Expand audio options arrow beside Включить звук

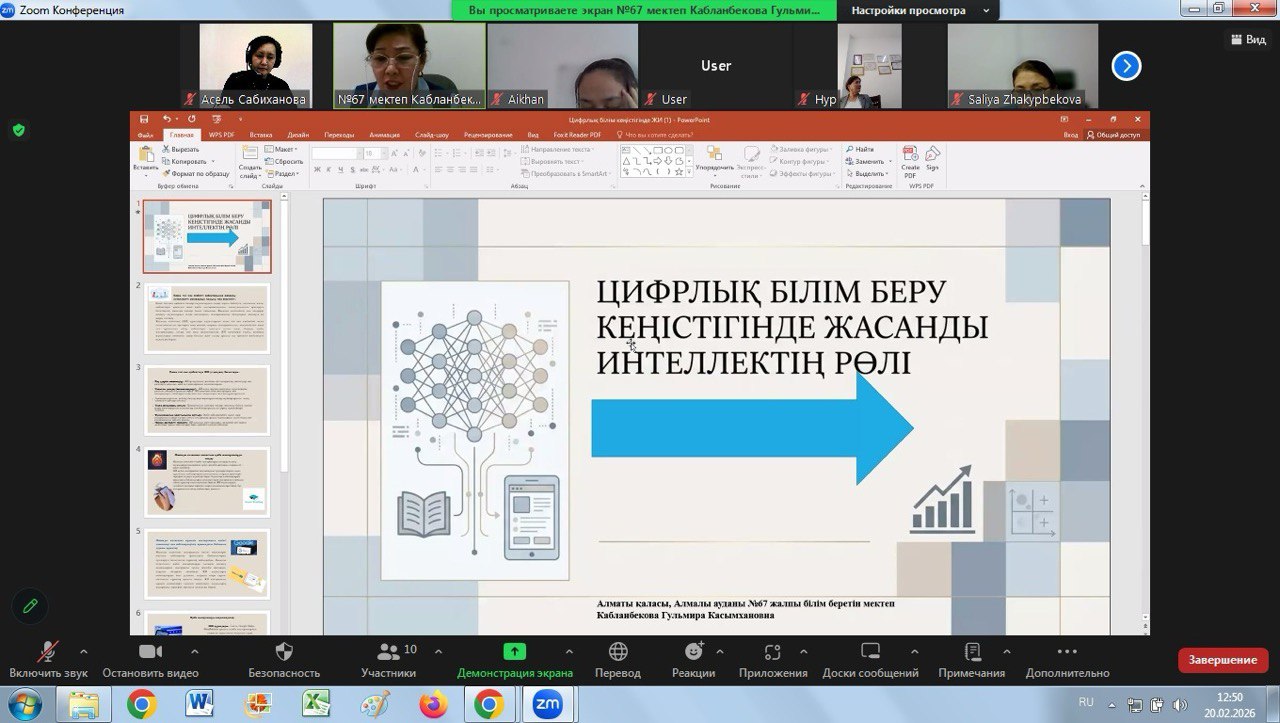tap(83, 652)
